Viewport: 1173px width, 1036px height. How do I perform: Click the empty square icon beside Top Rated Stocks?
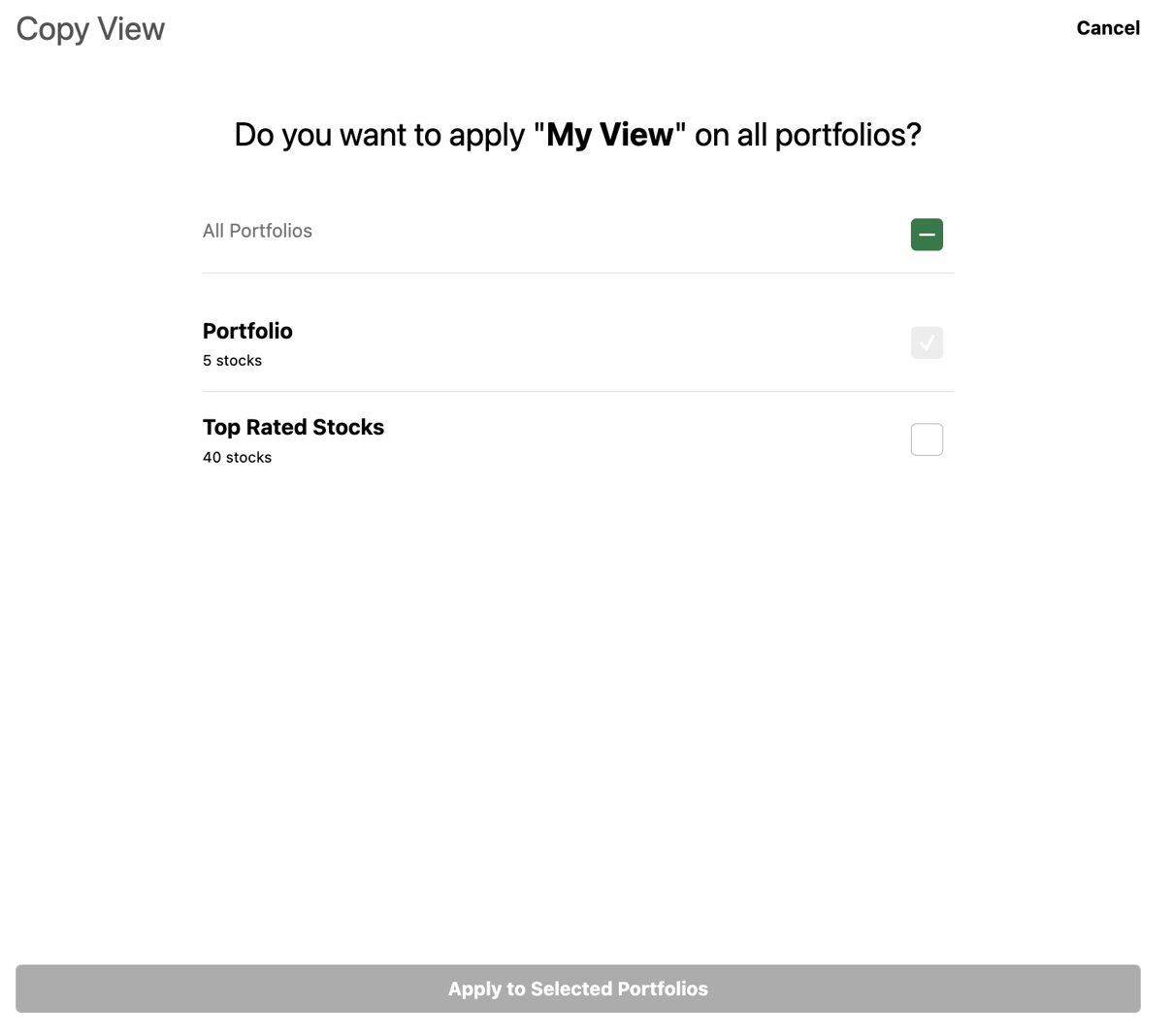click(x=926, y=438)
